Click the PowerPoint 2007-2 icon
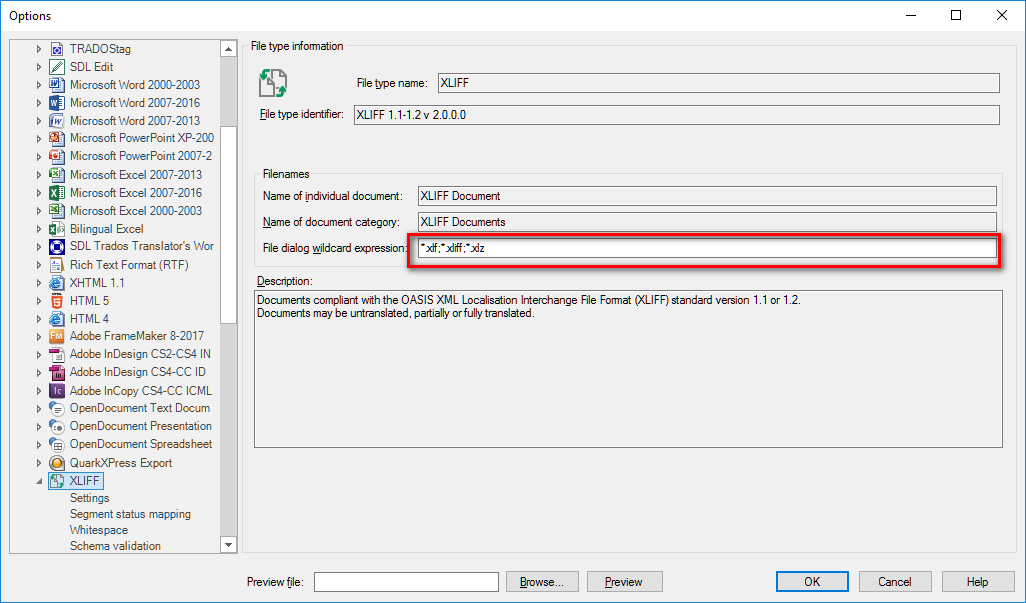 pyautogui.click(x=57, y=156)
